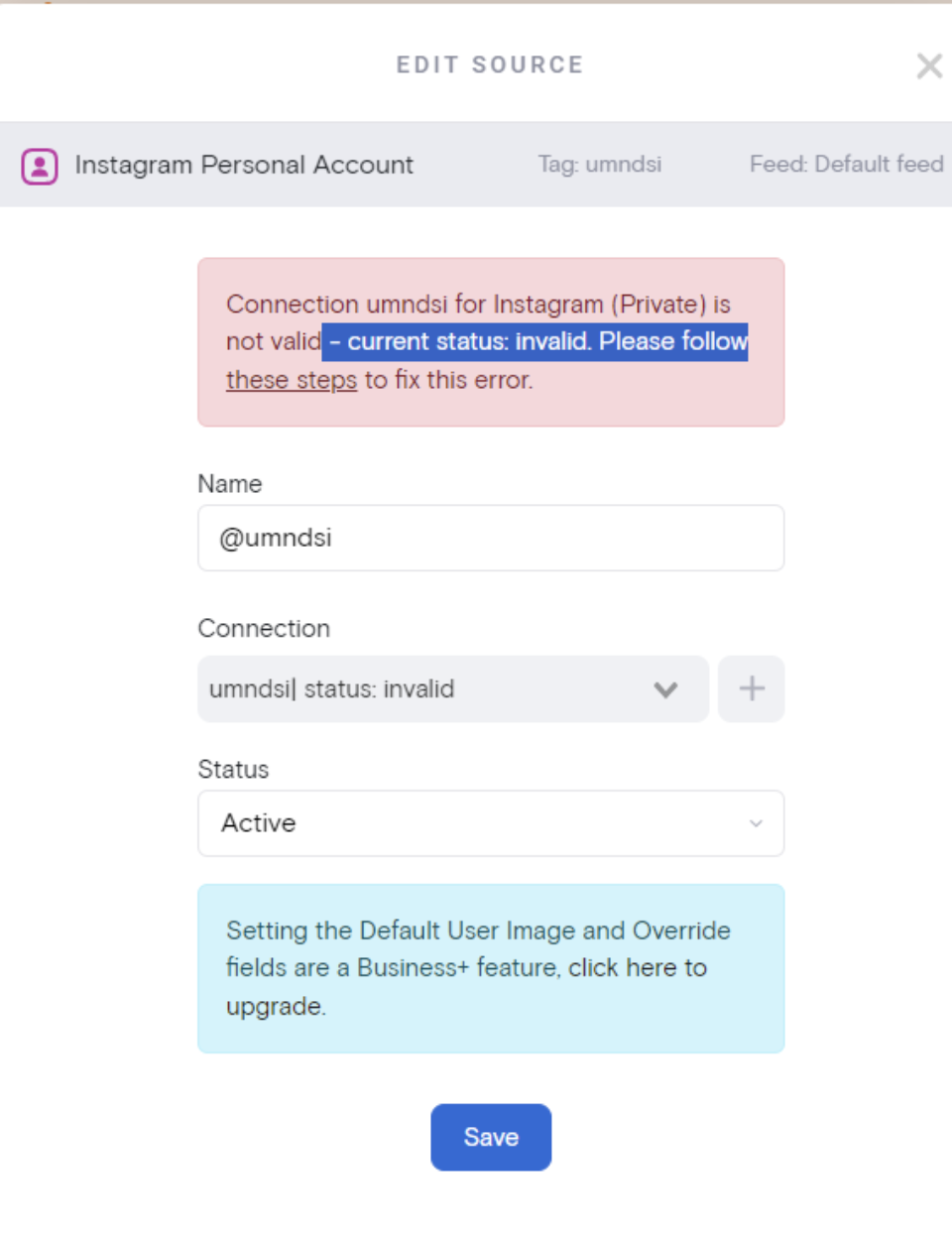Click the "Feed: Default feed" label
This screenshot has height=1242, width=952.
point(846,165)
